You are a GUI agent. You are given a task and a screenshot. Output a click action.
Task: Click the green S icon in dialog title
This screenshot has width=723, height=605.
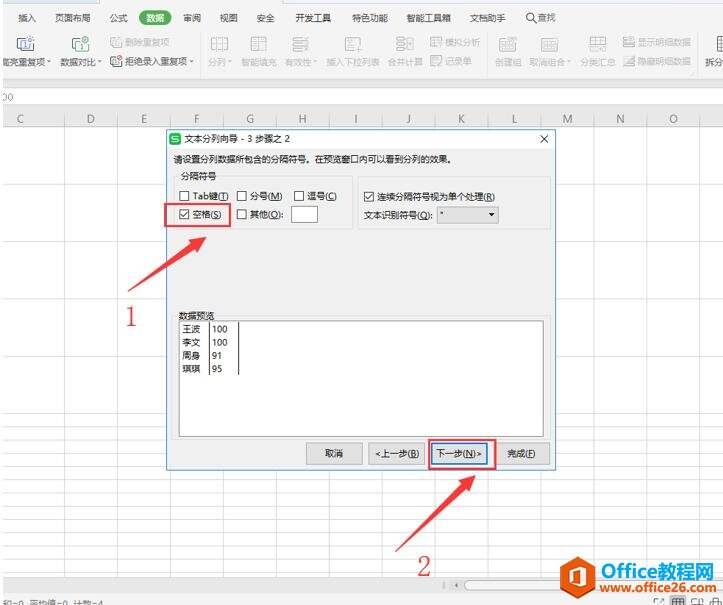click(x=175, y=139)
